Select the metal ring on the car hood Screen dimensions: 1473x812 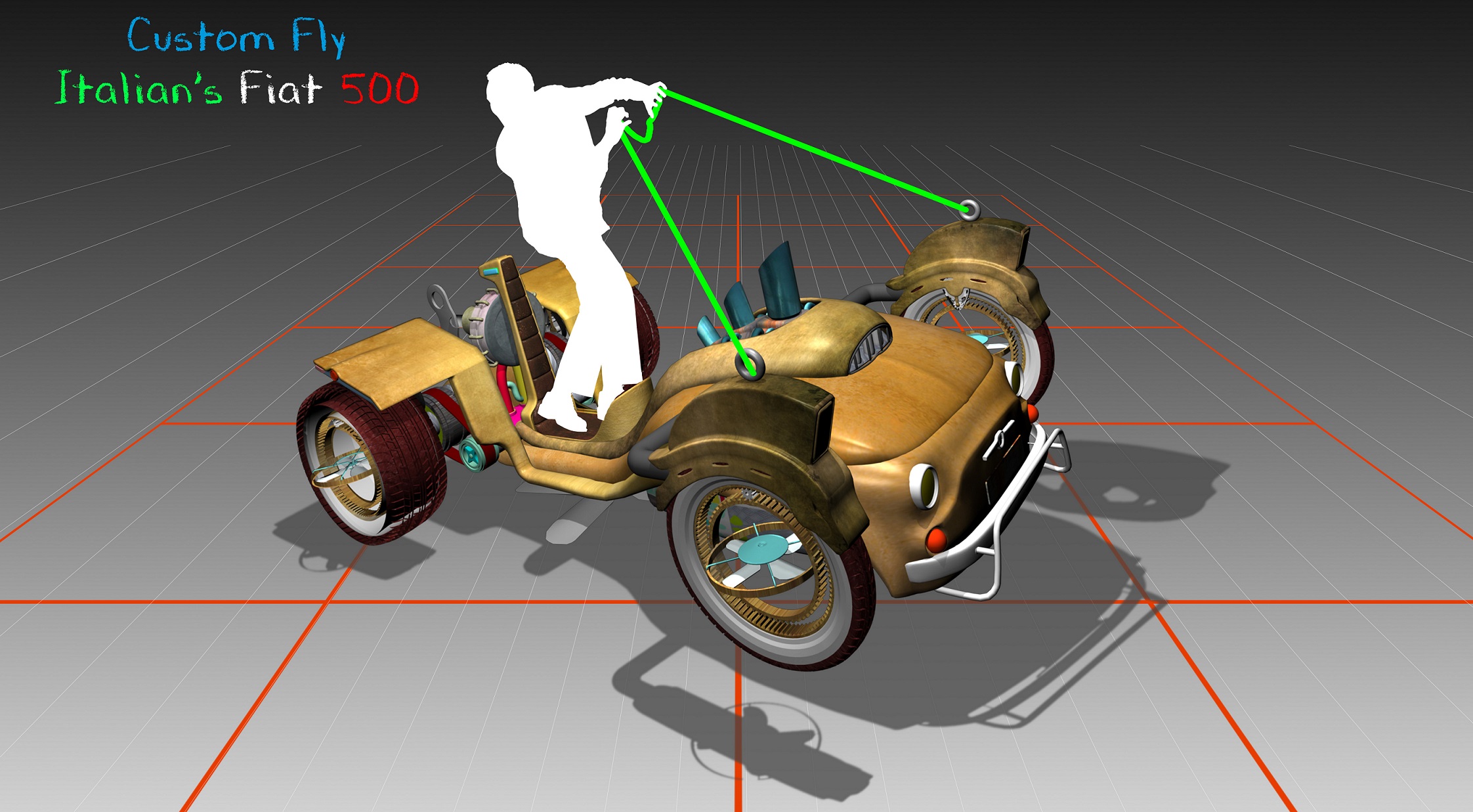pos(750,365)
